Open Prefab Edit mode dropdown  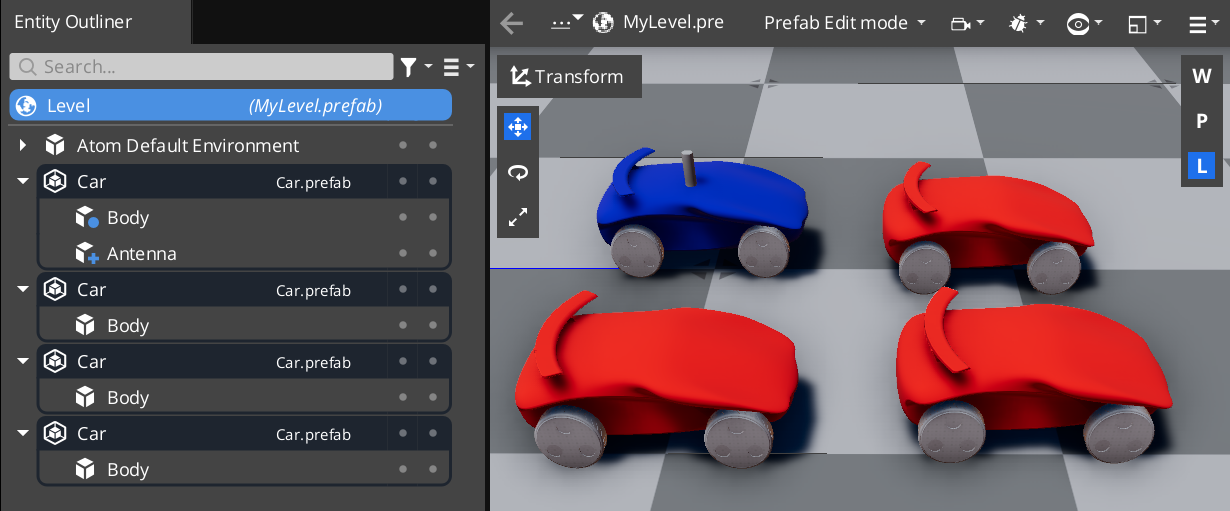(844, 23)
